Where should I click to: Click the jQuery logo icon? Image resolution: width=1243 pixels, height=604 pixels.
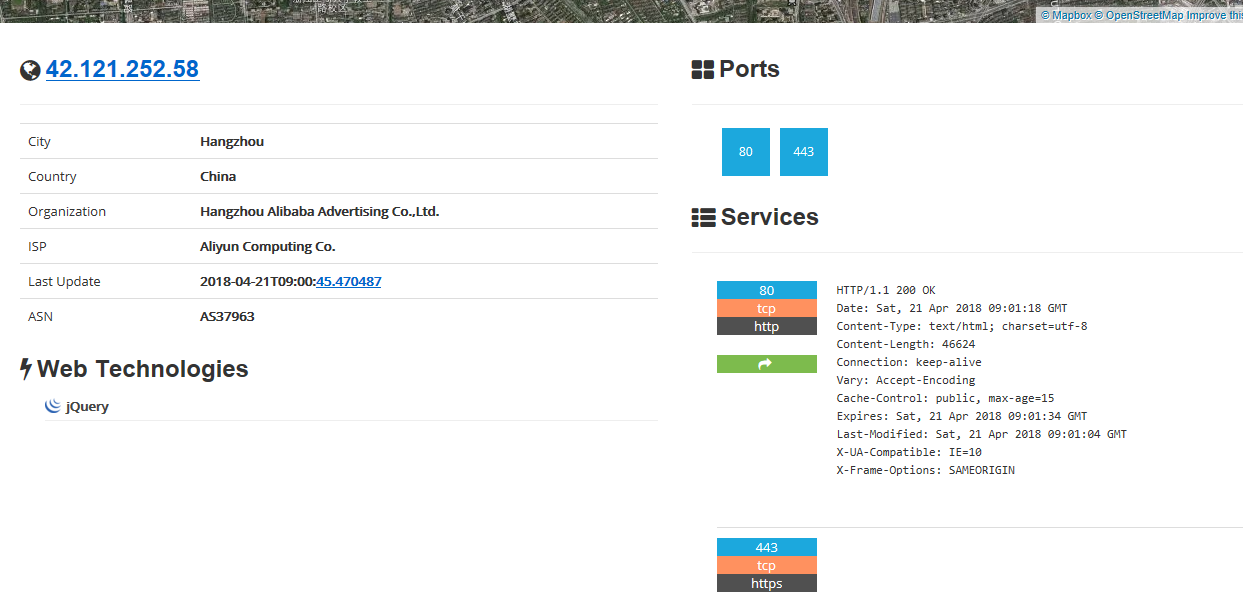[53, 406]
